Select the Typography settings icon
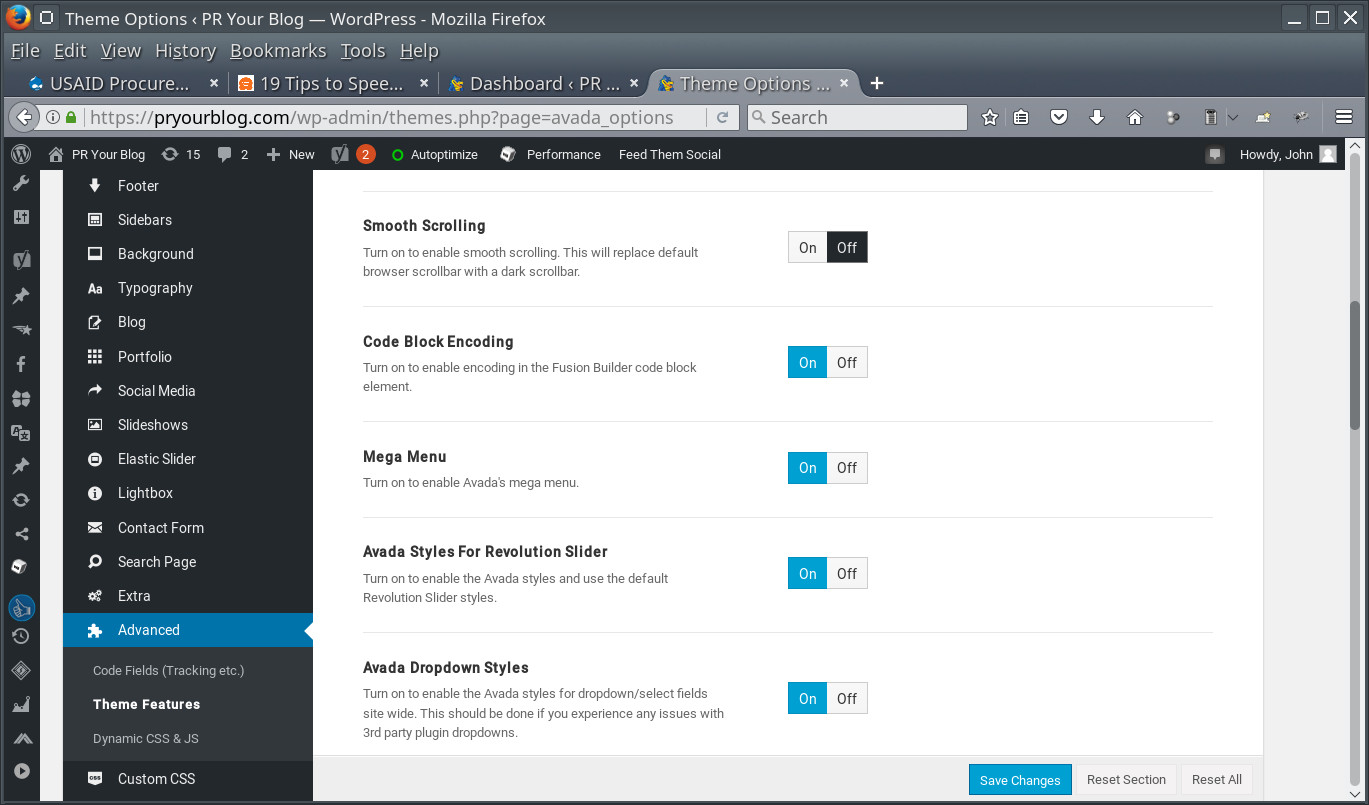 tap(93, 288)
